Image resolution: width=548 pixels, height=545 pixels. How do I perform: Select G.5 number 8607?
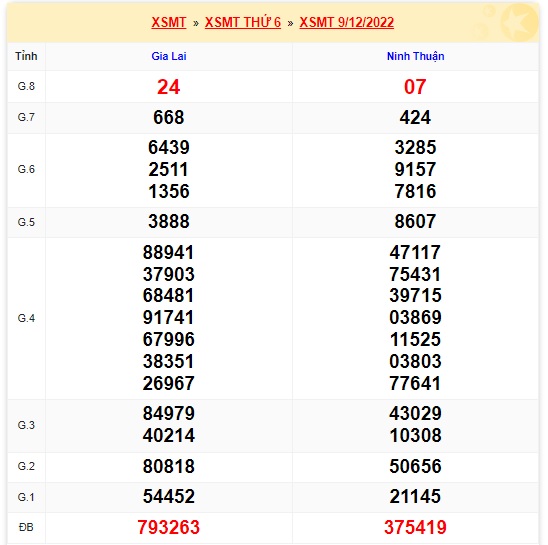click(x=415, y=222)
